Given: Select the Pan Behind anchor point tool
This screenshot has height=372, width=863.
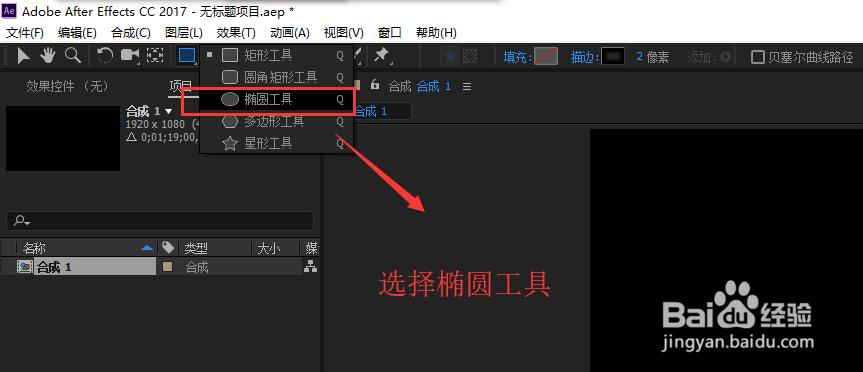Looking at the screenshot, I should pos(156,55).
